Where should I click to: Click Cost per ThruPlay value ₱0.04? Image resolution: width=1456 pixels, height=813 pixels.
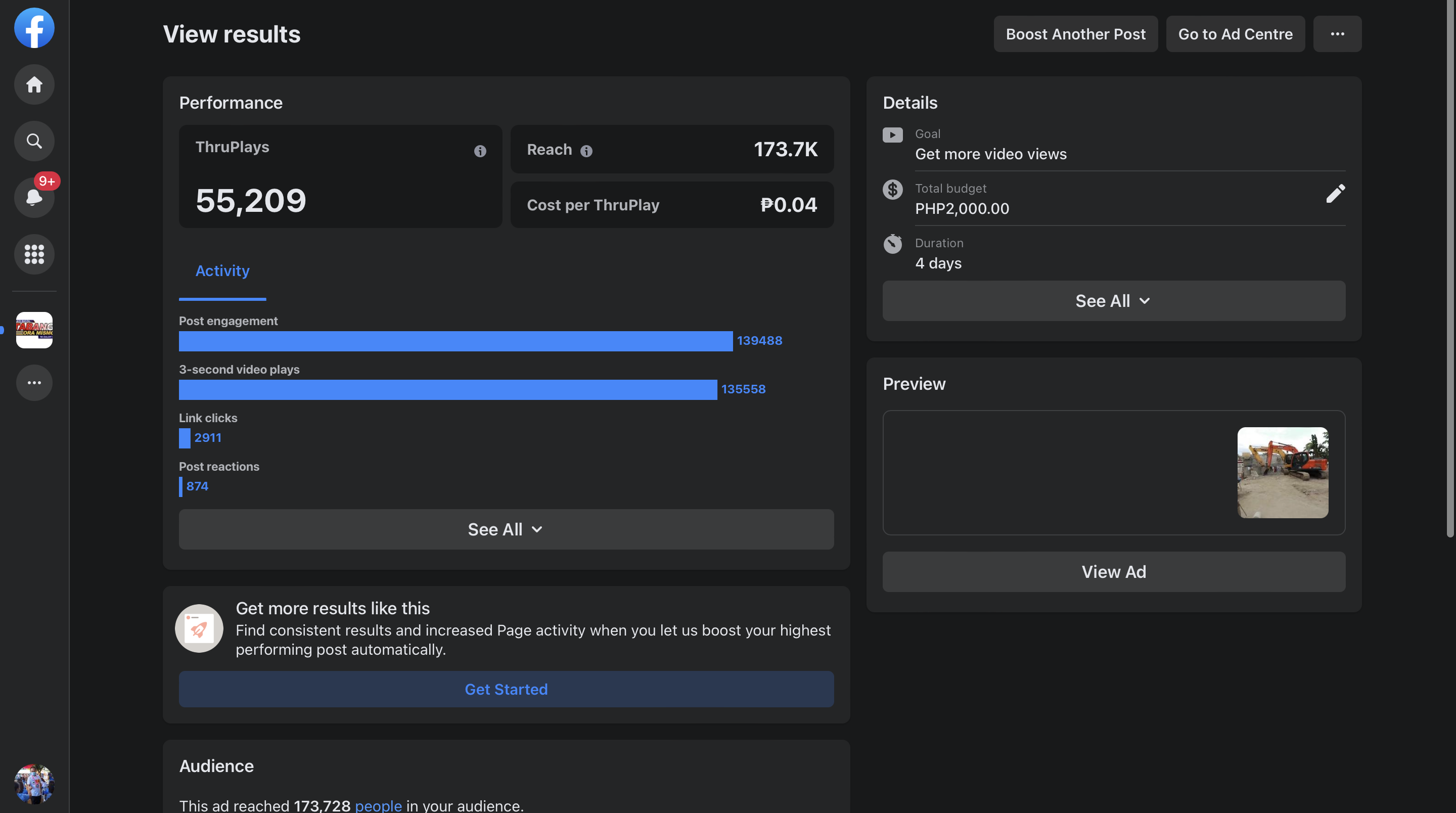click(x=789, y=205)
